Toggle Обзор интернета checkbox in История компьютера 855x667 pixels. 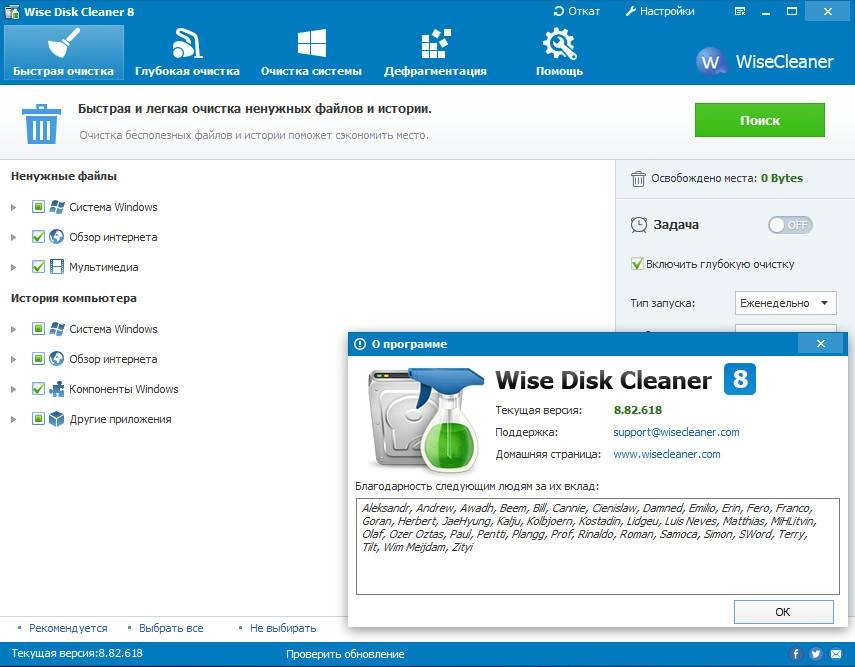pos(38,359)
